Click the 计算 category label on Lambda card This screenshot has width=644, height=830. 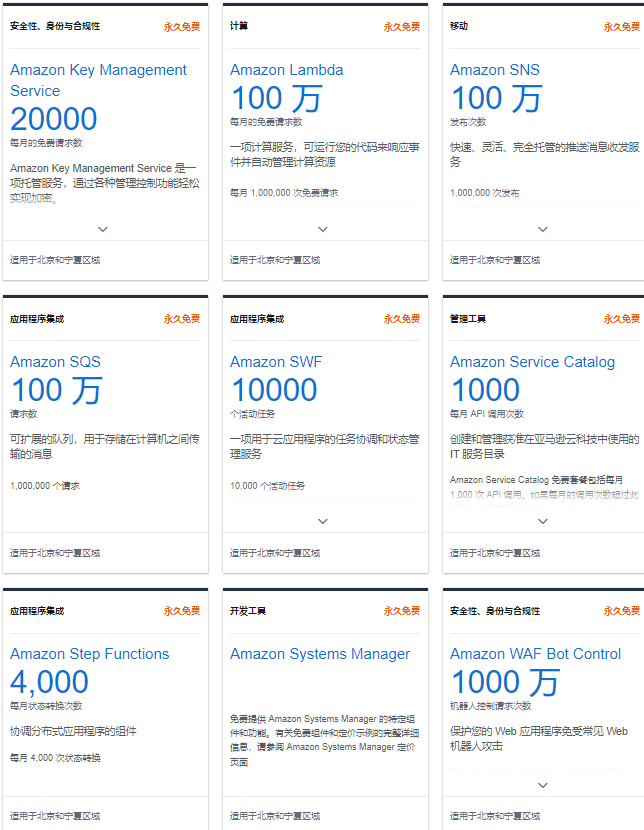239,26
